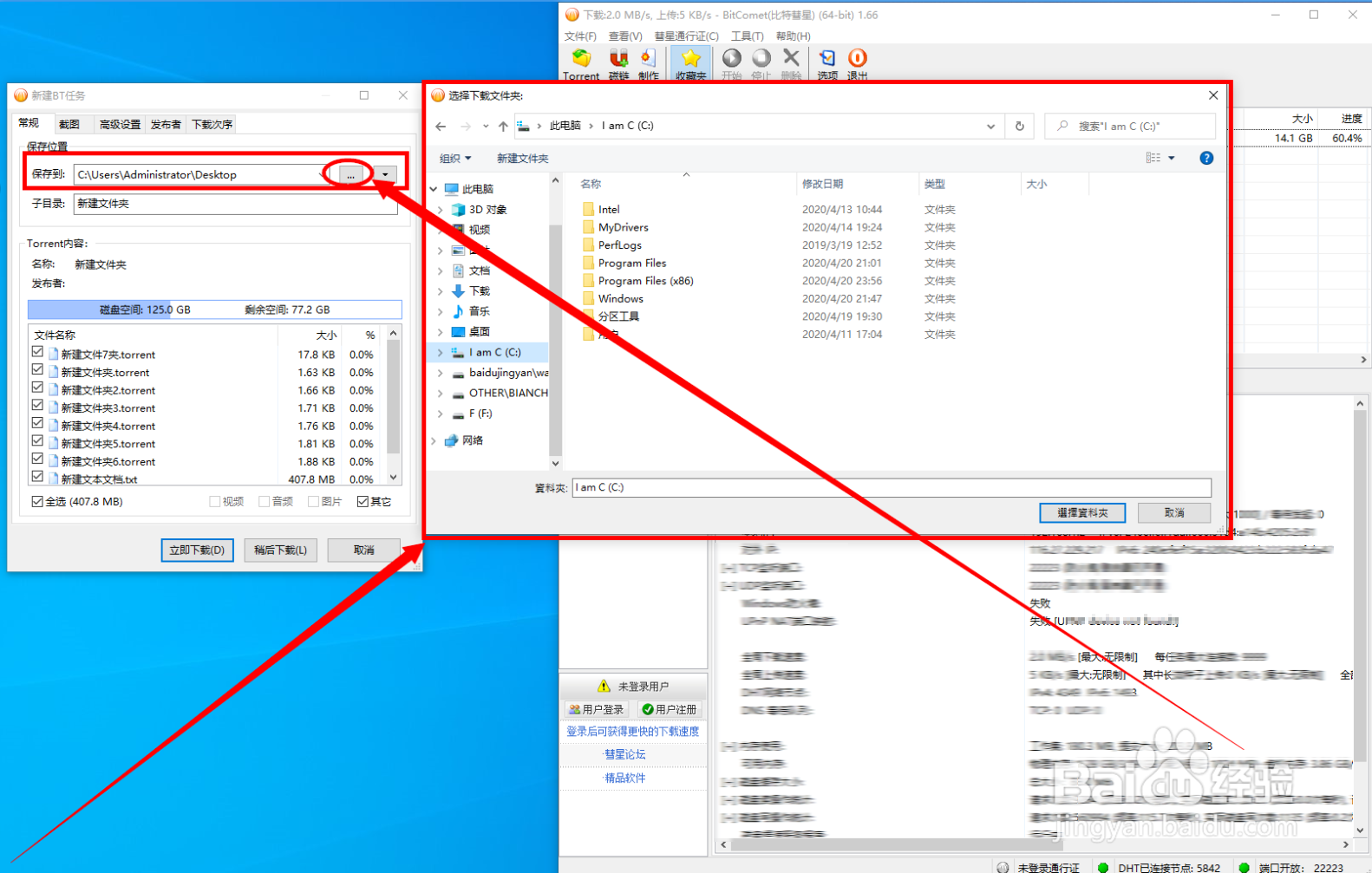
Task: Click the magnet link icon in BitComet toolbar
Action: click(x=618, y=59)
